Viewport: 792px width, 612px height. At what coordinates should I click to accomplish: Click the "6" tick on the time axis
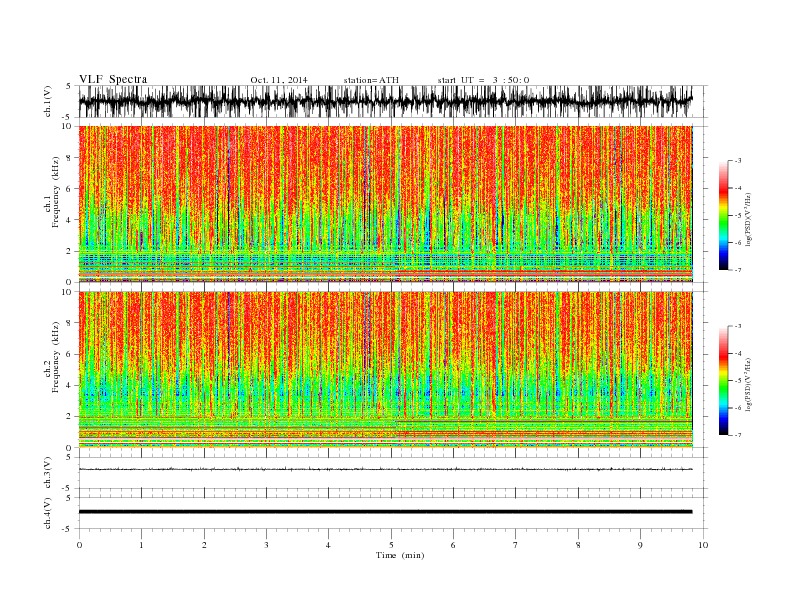(x=453, y=545)
